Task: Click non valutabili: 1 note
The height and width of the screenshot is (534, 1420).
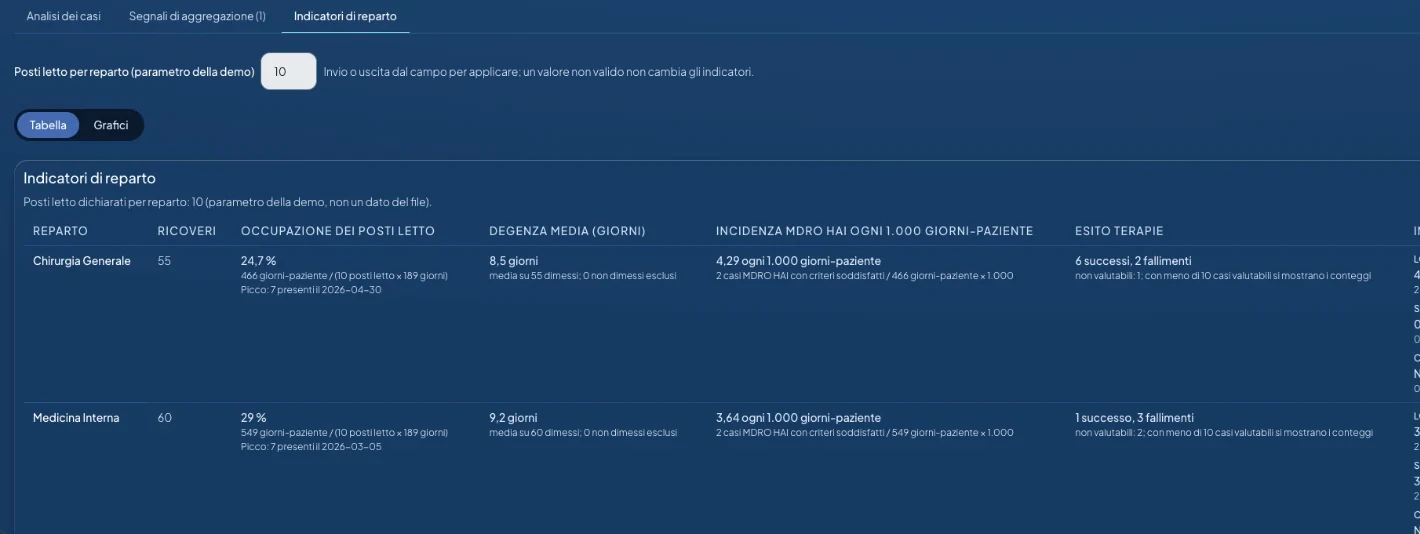Action: tap(1223, 275)
